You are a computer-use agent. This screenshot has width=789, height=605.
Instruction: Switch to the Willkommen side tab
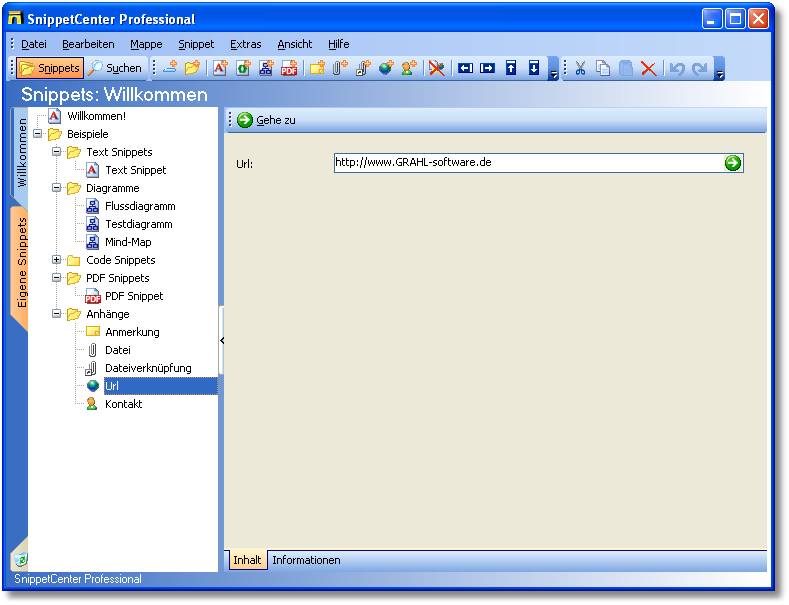click(21, 153)
